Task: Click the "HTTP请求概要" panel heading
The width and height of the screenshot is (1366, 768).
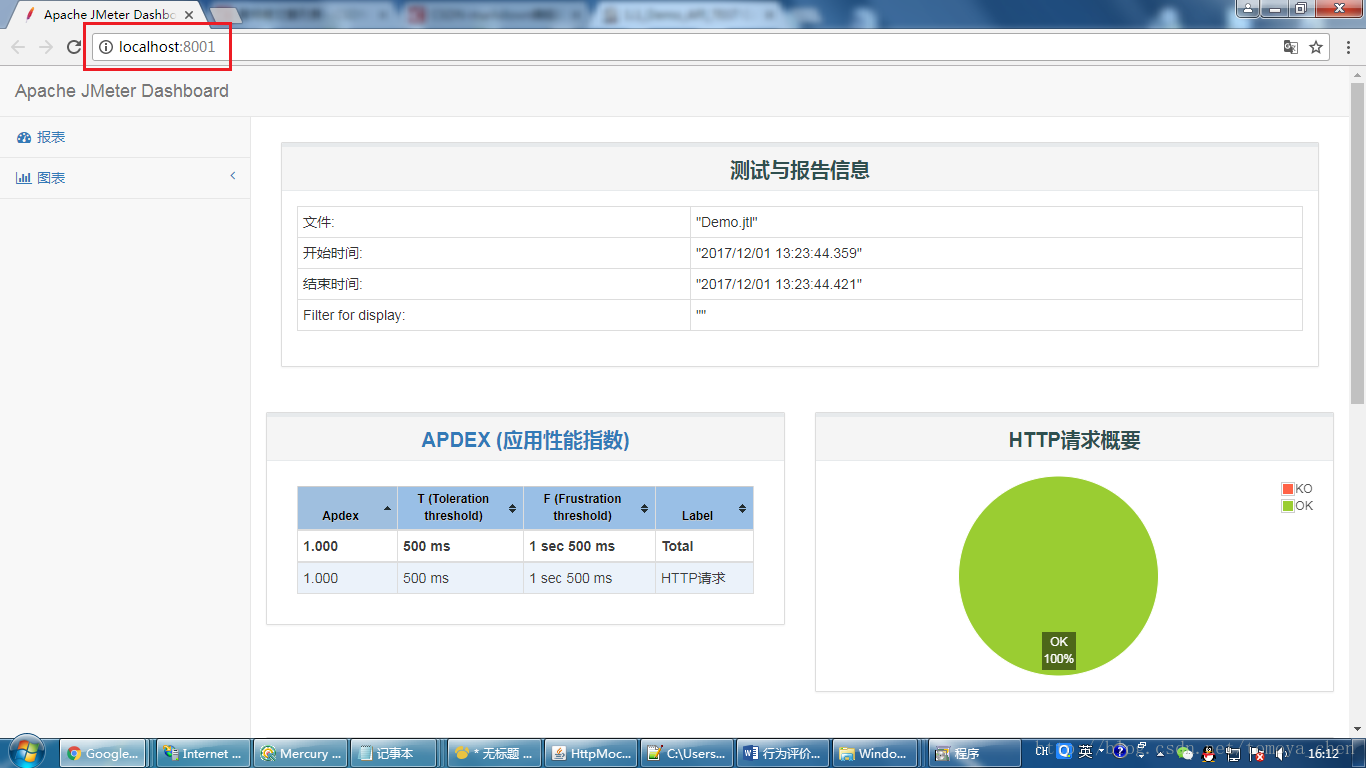Action: pos(1075,440)
